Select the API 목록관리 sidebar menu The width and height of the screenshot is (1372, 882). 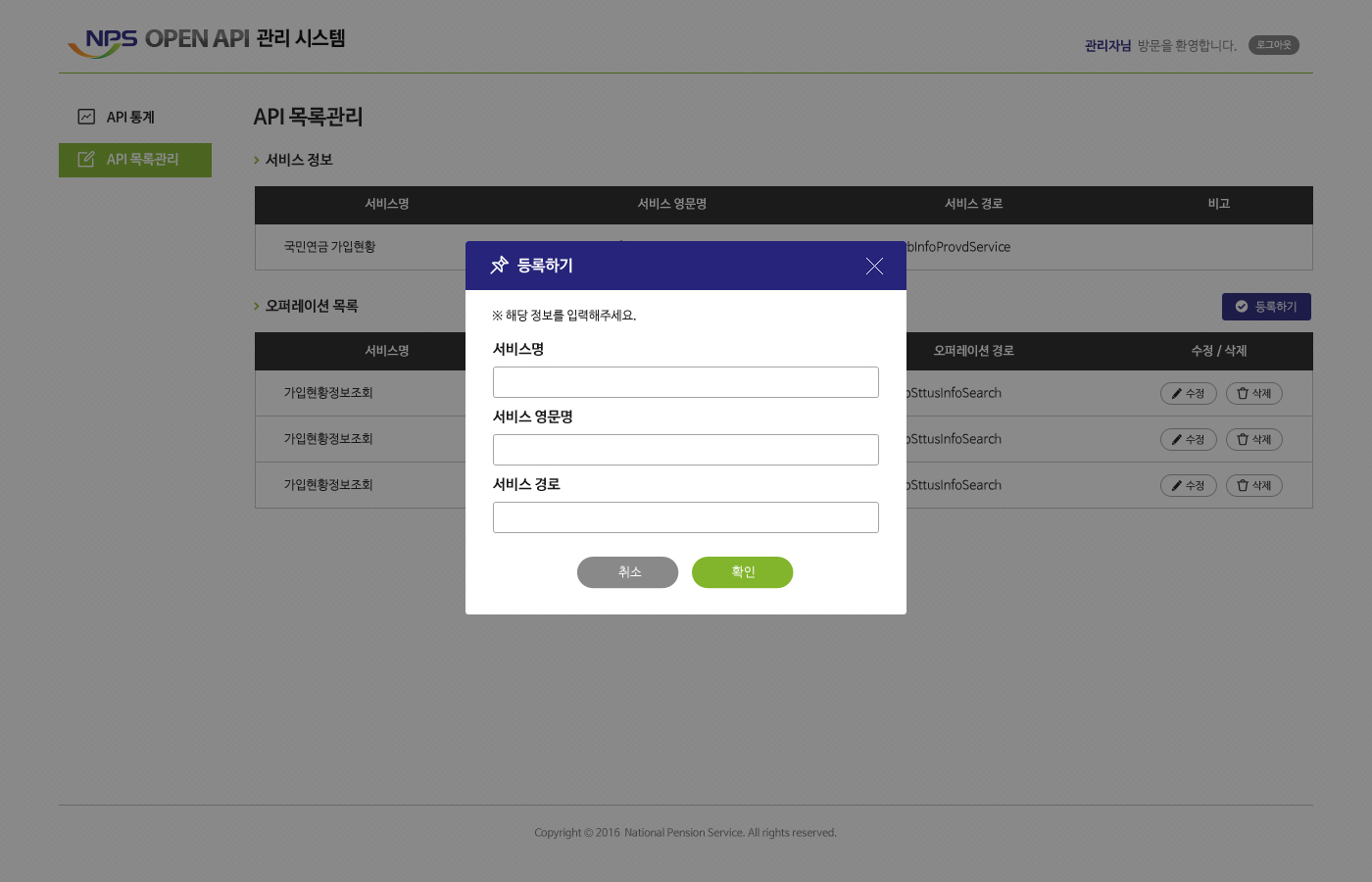[142, 160]
